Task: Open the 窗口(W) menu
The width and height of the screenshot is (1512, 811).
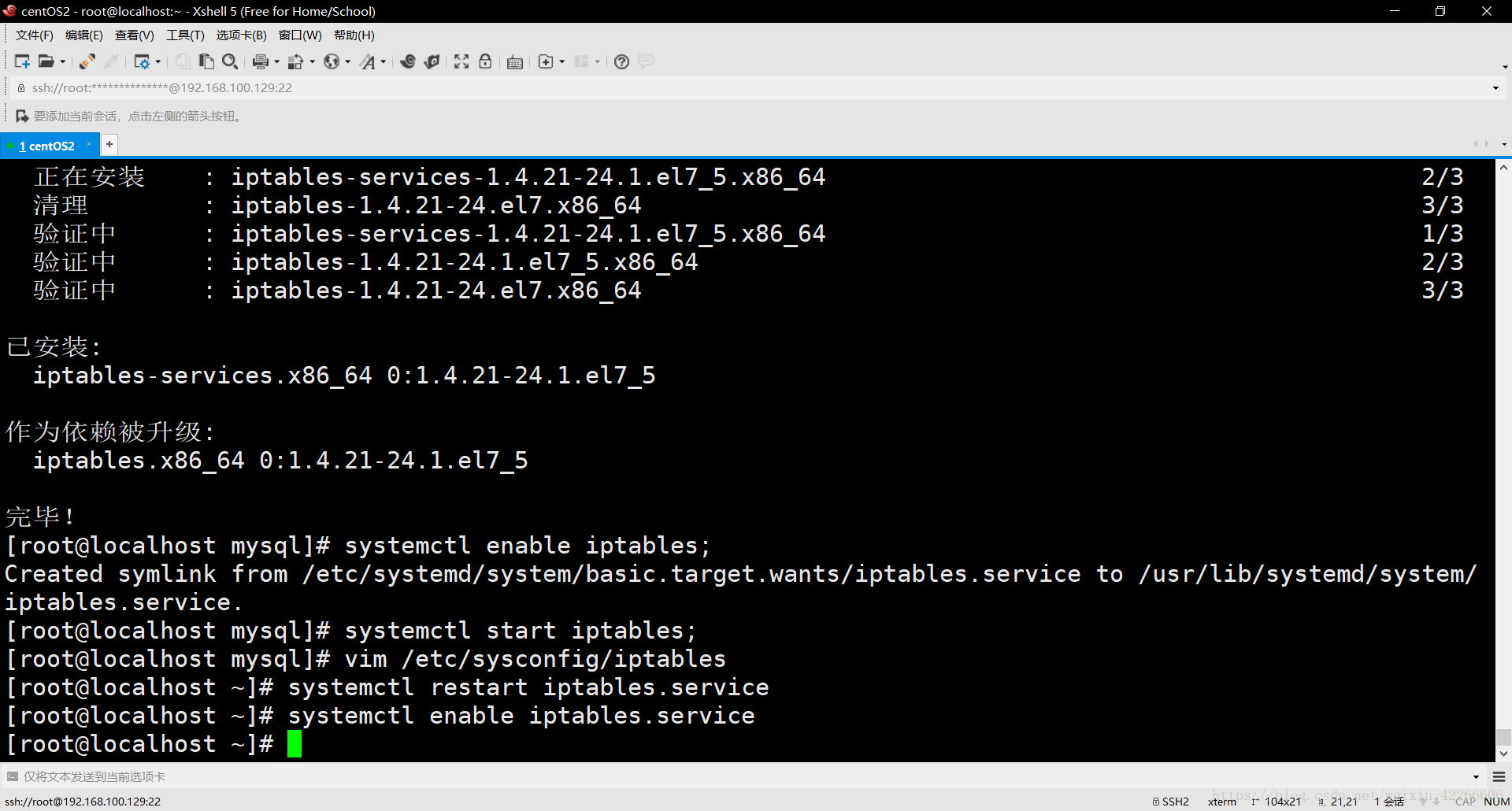Action: click(300, 35)
